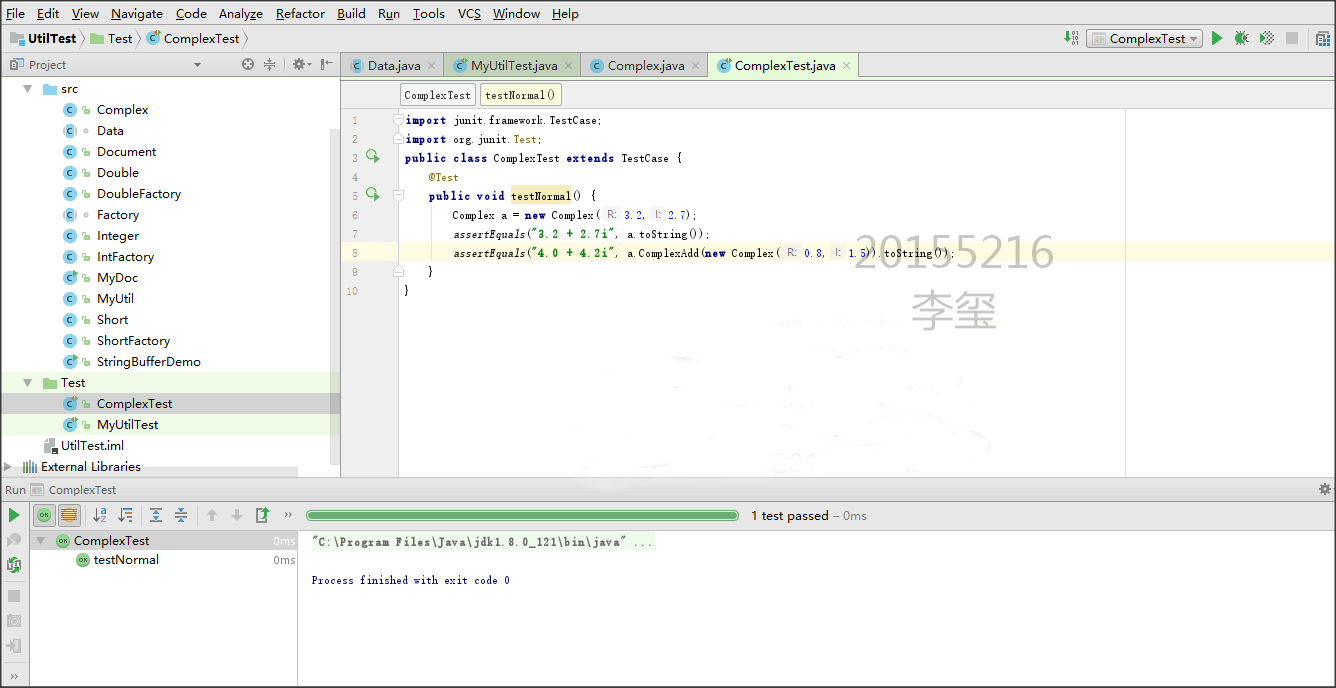
Task: Switch to Data.java tab
Action: tap(393, 65)
